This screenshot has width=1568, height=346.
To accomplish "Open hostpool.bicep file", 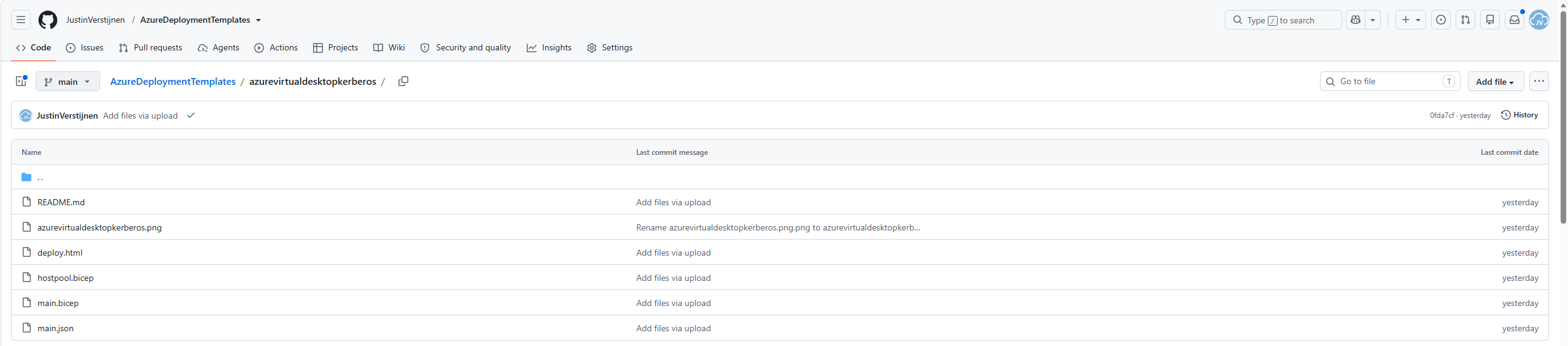I will click(x=65, y=278).
